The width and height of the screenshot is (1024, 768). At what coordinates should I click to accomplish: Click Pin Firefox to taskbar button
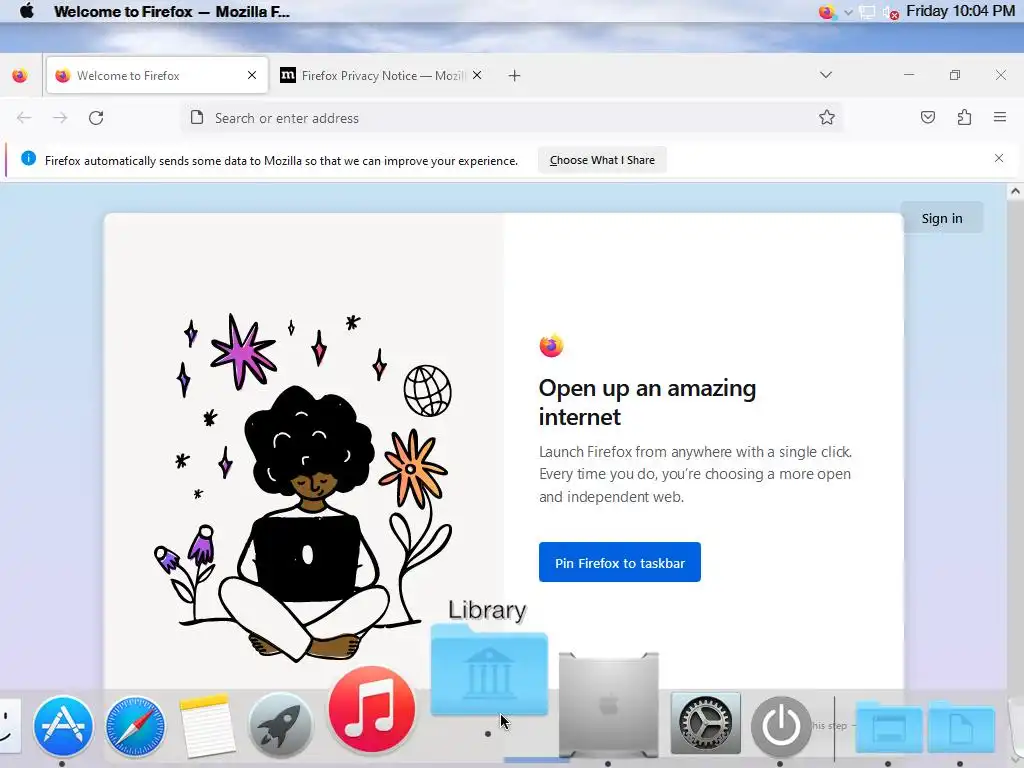pyautogui.click(x=620, y=562)
